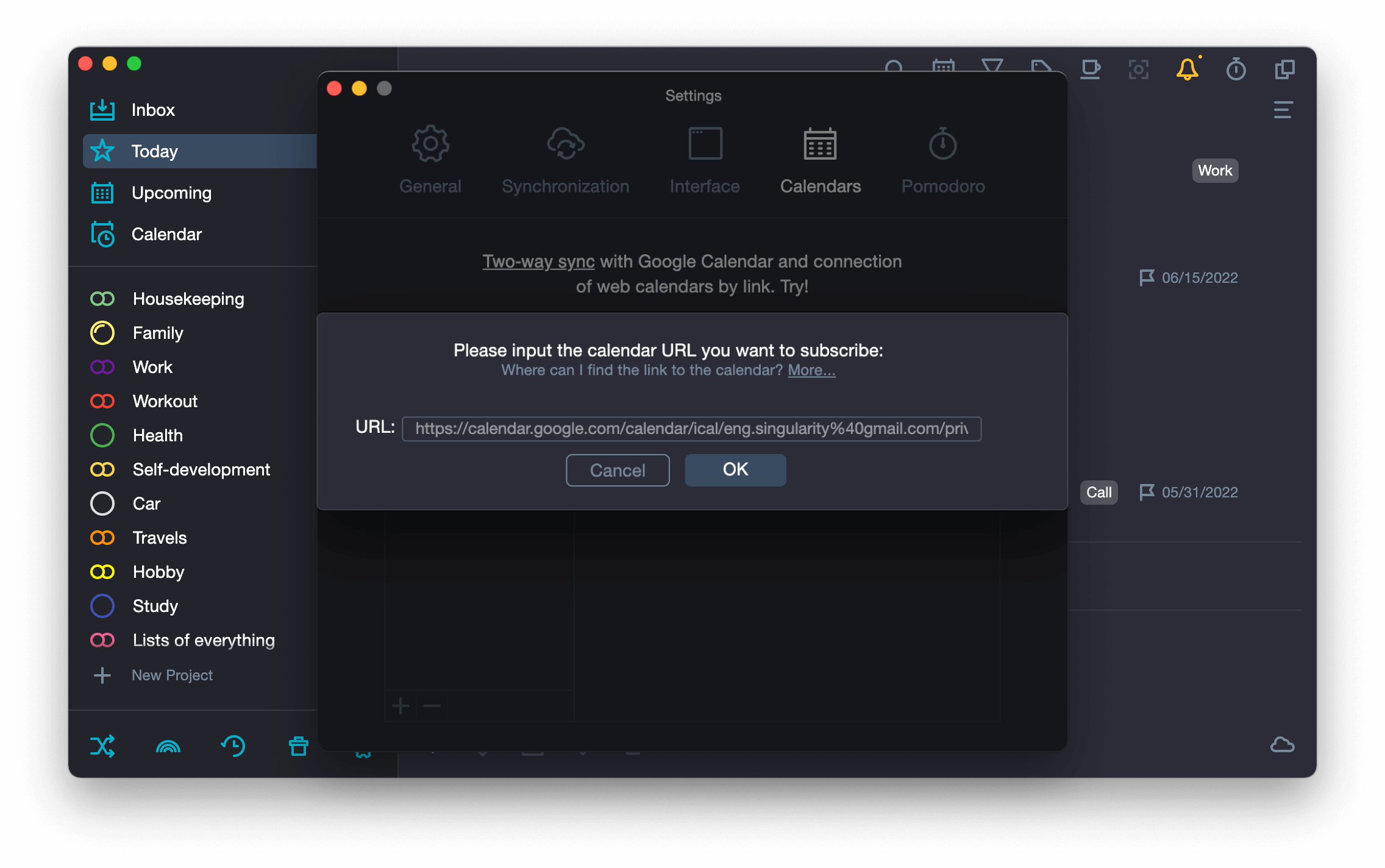Click the remove calendar minus button

432,706
